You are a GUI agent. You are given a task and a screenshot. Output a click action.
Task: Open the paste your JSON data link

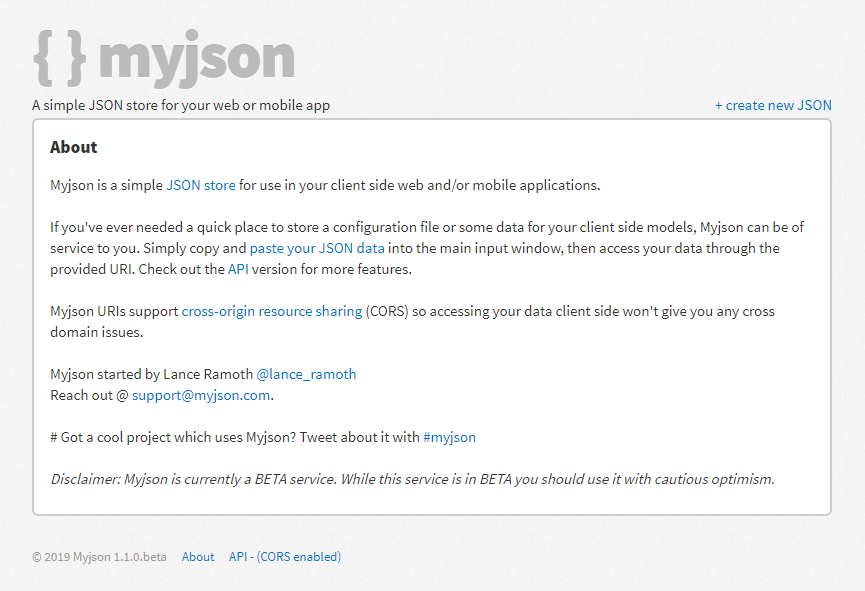[317, 248]
